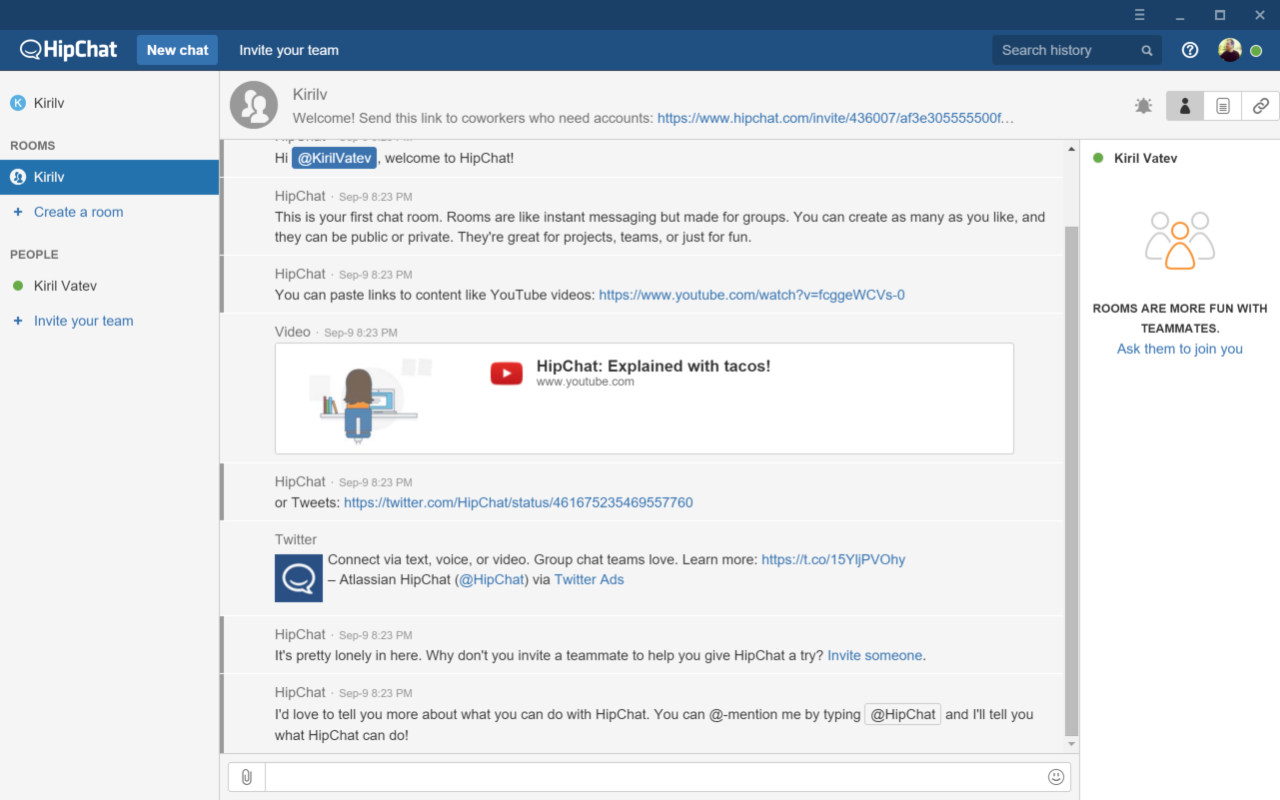
Task: Click the @HipChat Twitter handle link
Action: [491, 580]
